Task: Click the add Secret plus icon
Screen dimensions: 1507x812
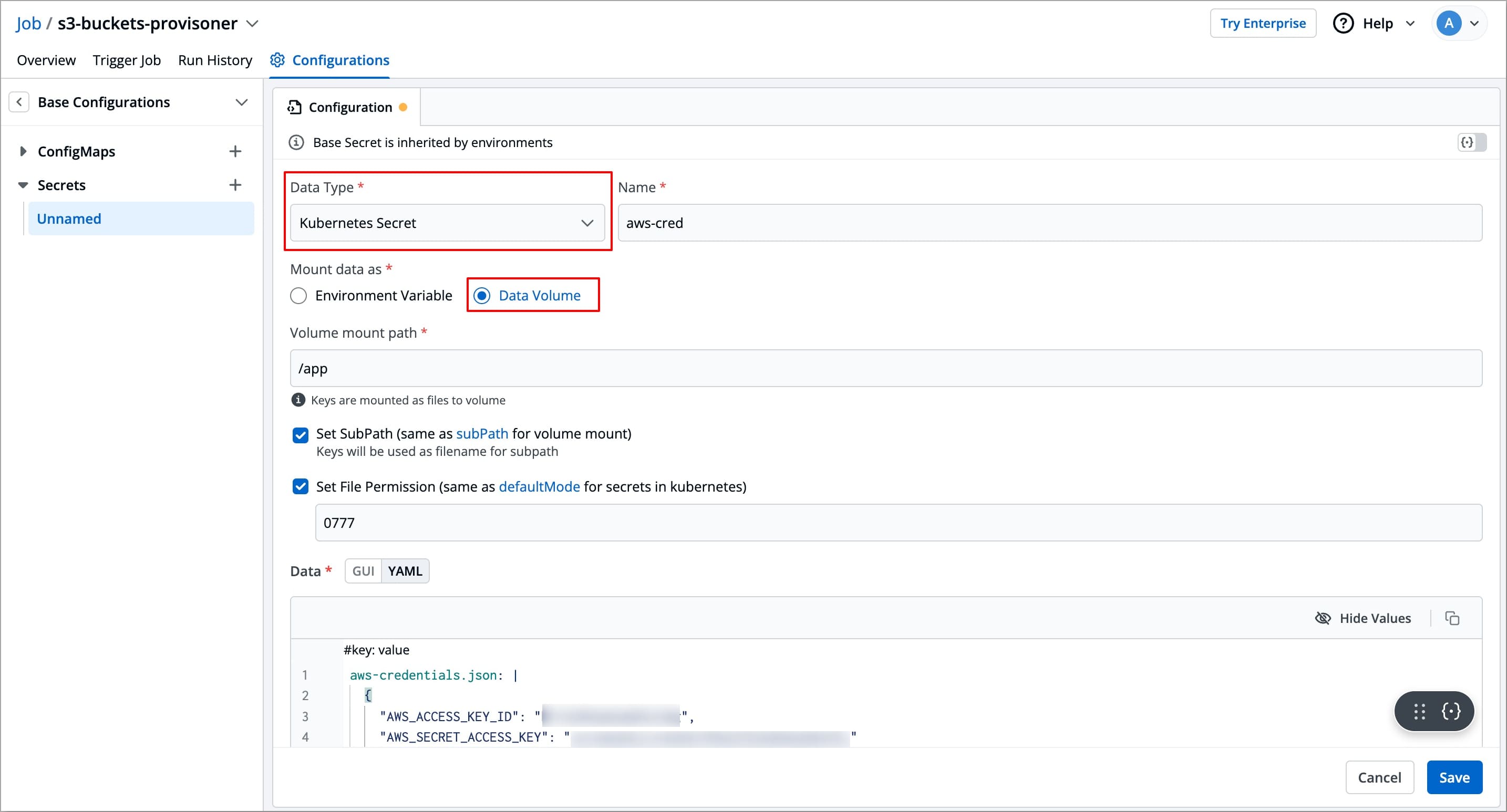Action: point(234,185)
